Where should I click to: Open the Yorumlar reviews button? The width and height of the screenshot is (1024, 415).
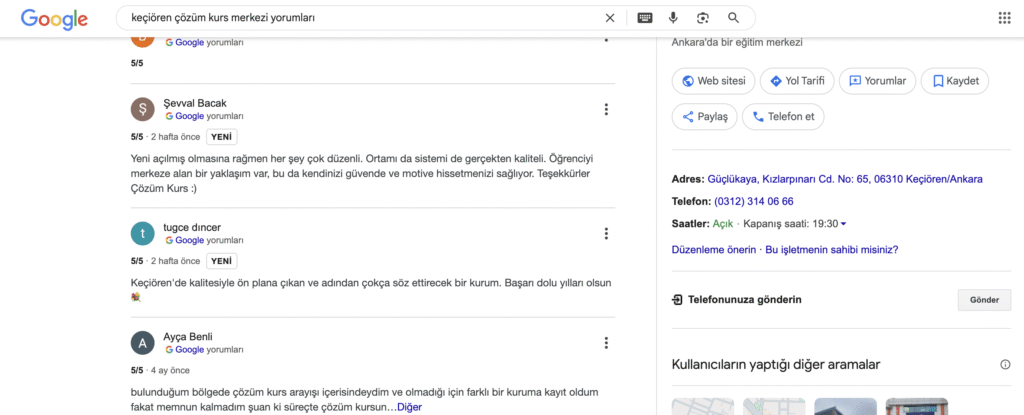point(877,81)
